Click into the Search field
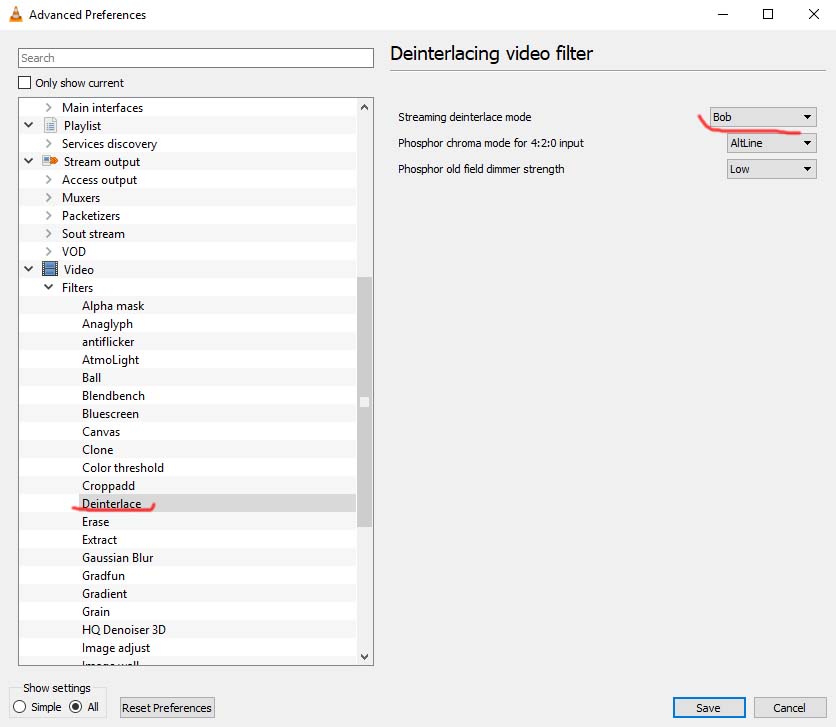836x727 pixels. pos(196,58)
